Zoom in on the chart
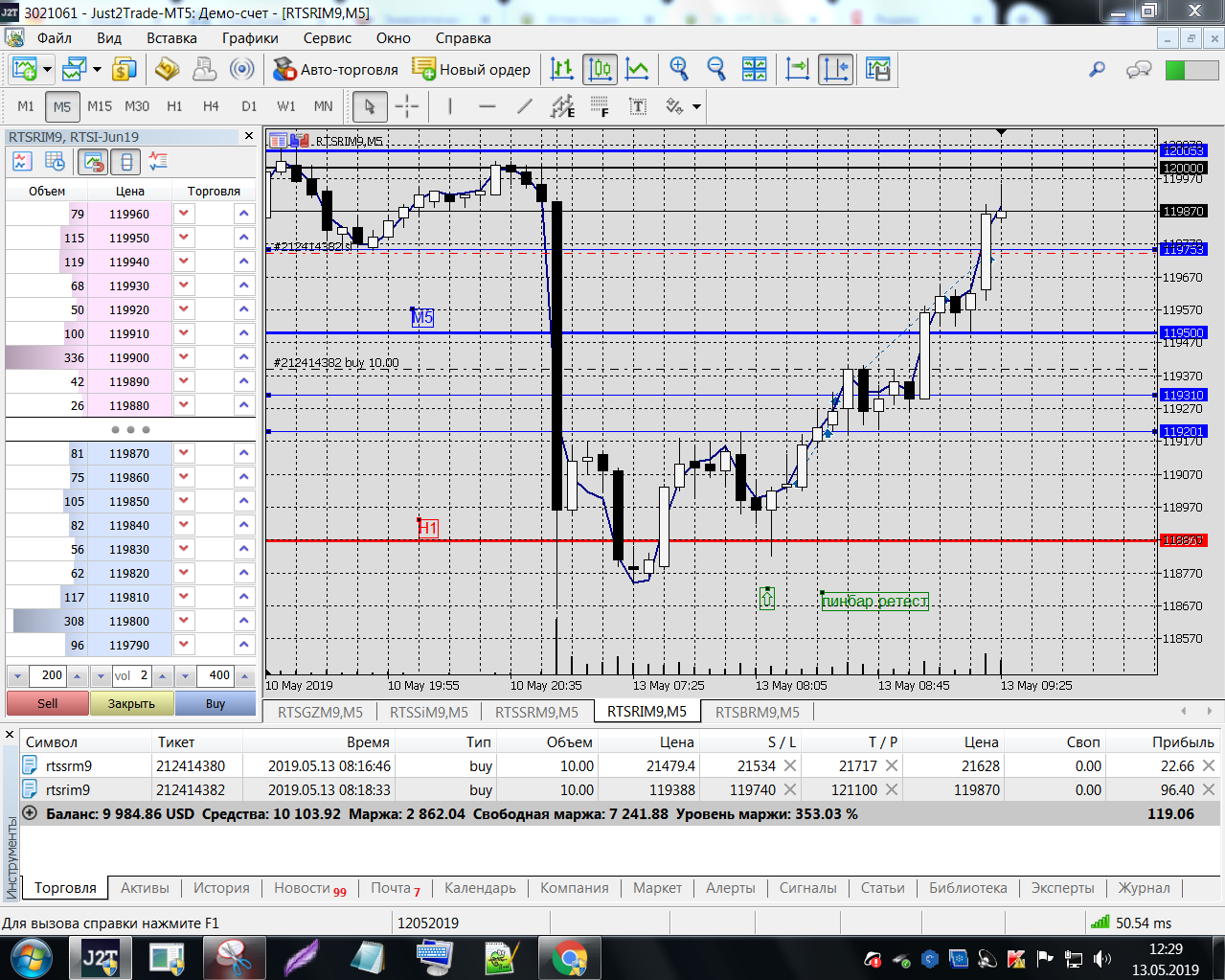The image size is (1225, 980). point(679,69)
